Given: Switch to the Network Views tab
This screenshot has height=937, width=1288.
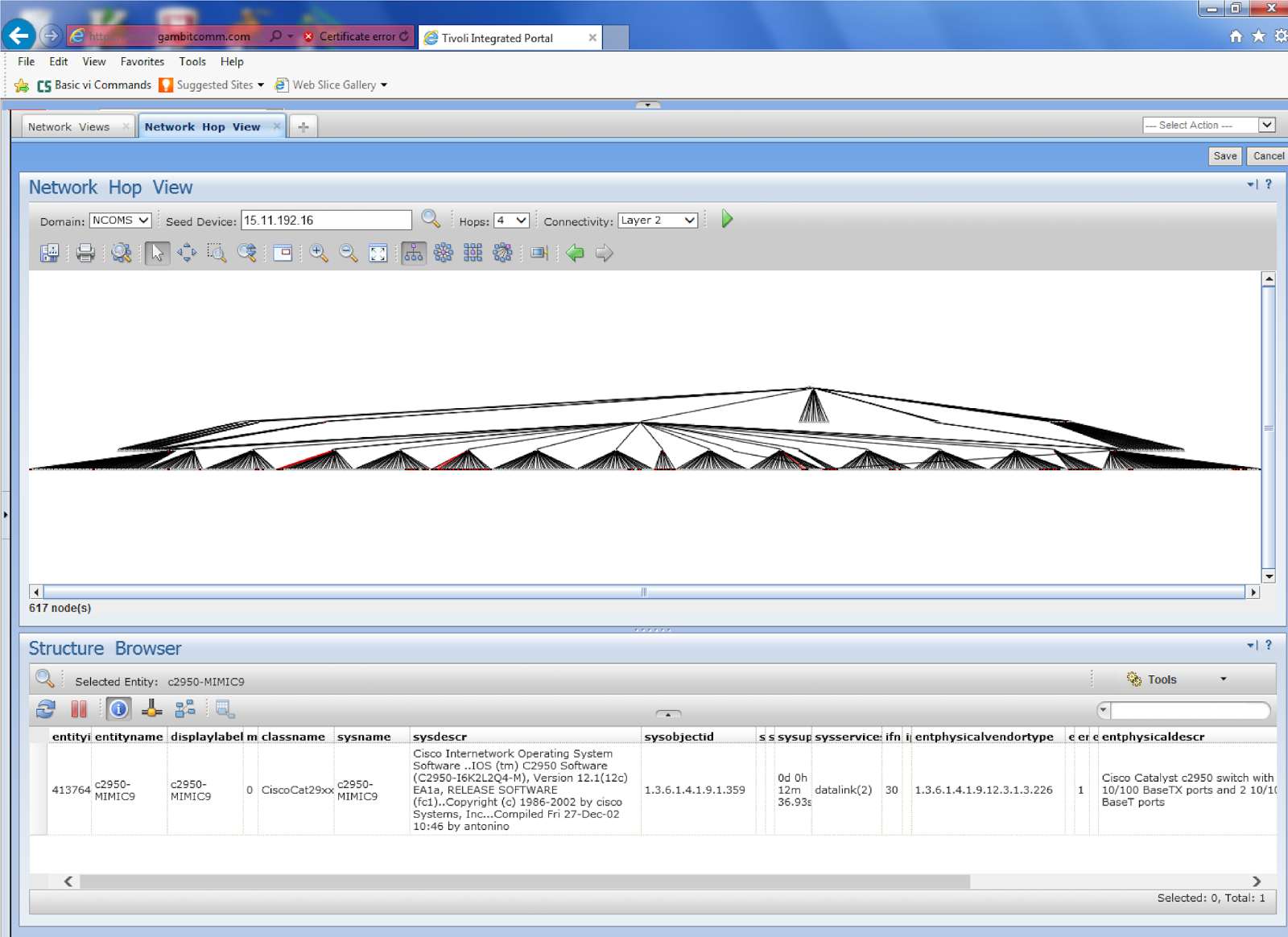Looking at the screenshot, I should pos(68,126).
